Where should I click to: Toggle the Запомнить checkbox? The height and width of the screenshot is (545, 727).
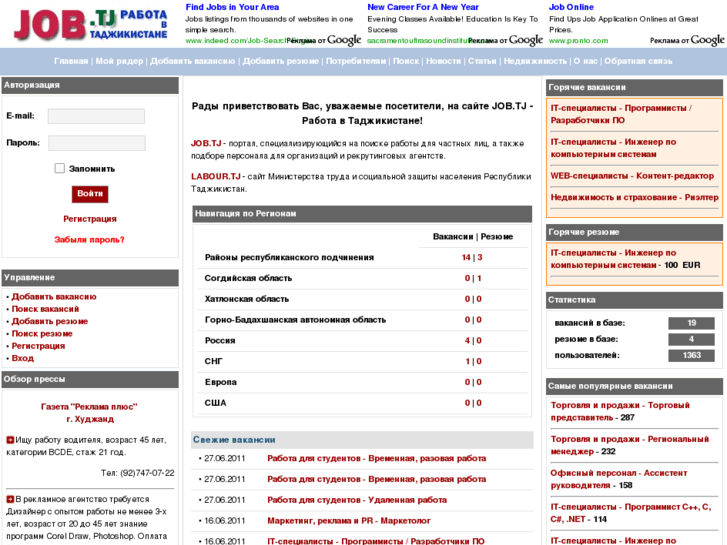click(x=59, y=168)
